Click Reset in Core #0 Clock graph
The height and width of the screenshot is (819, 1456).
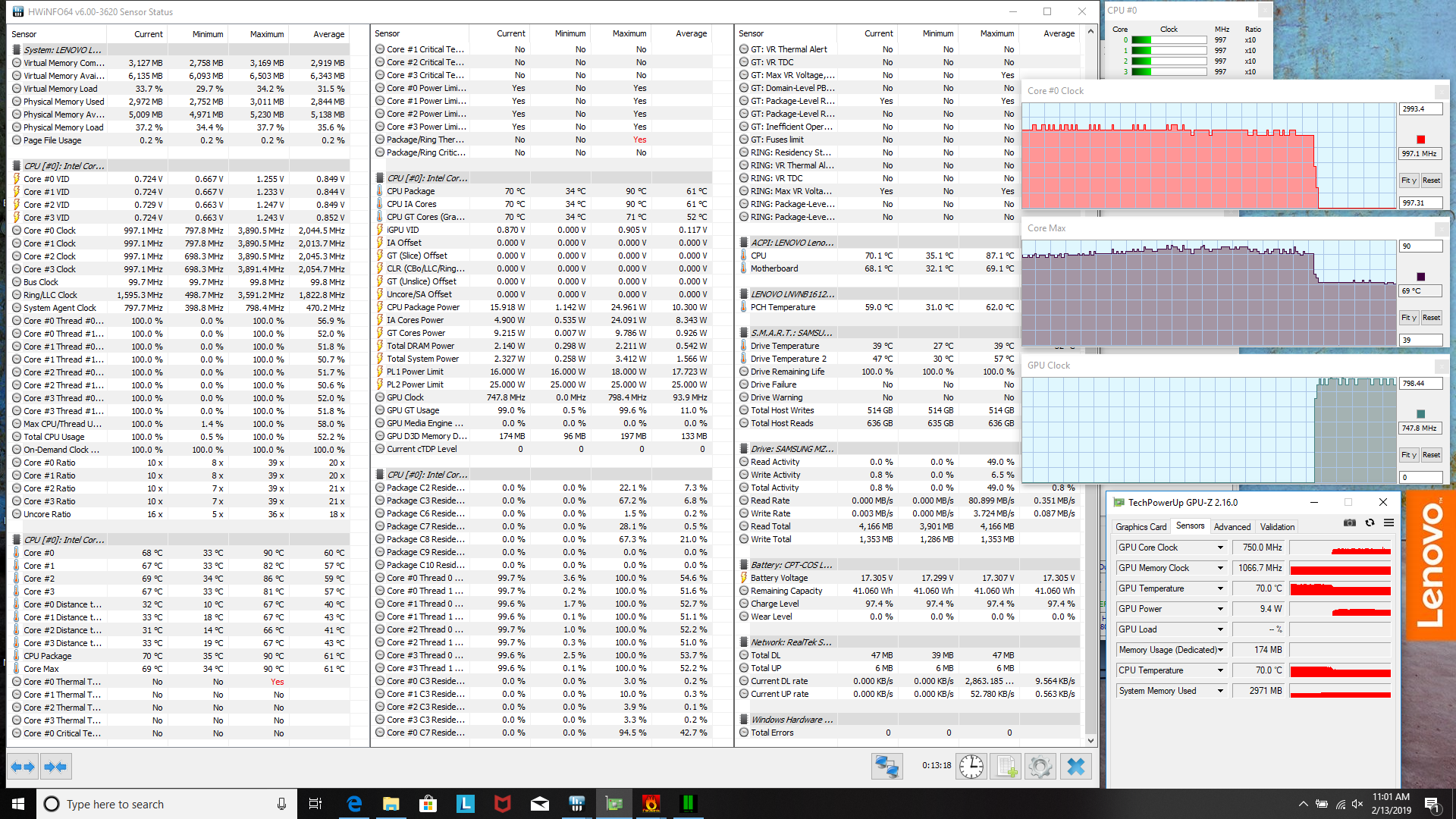1431,180
